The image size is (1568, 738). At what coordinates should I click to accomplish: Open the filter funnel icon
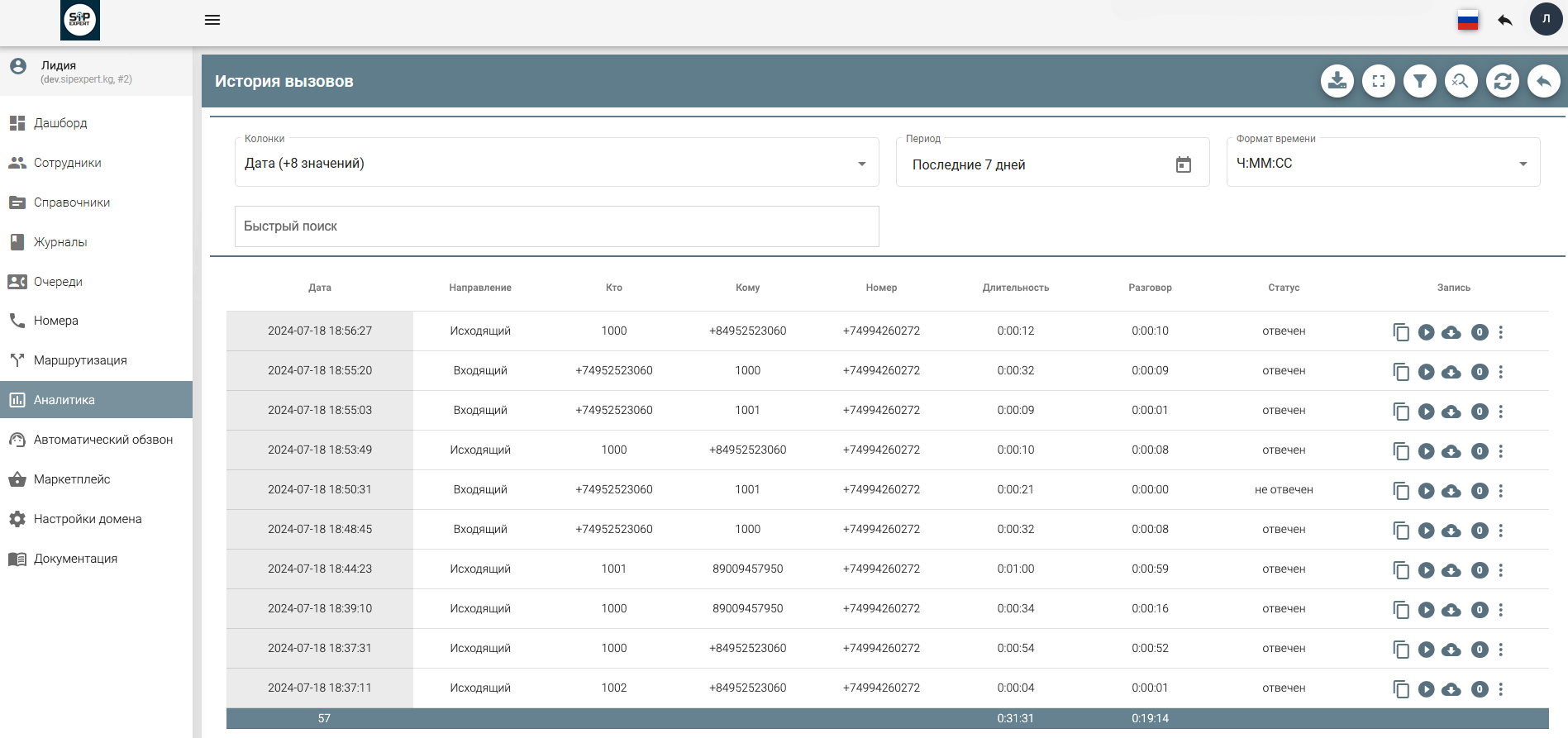[x=1419, y=82]
